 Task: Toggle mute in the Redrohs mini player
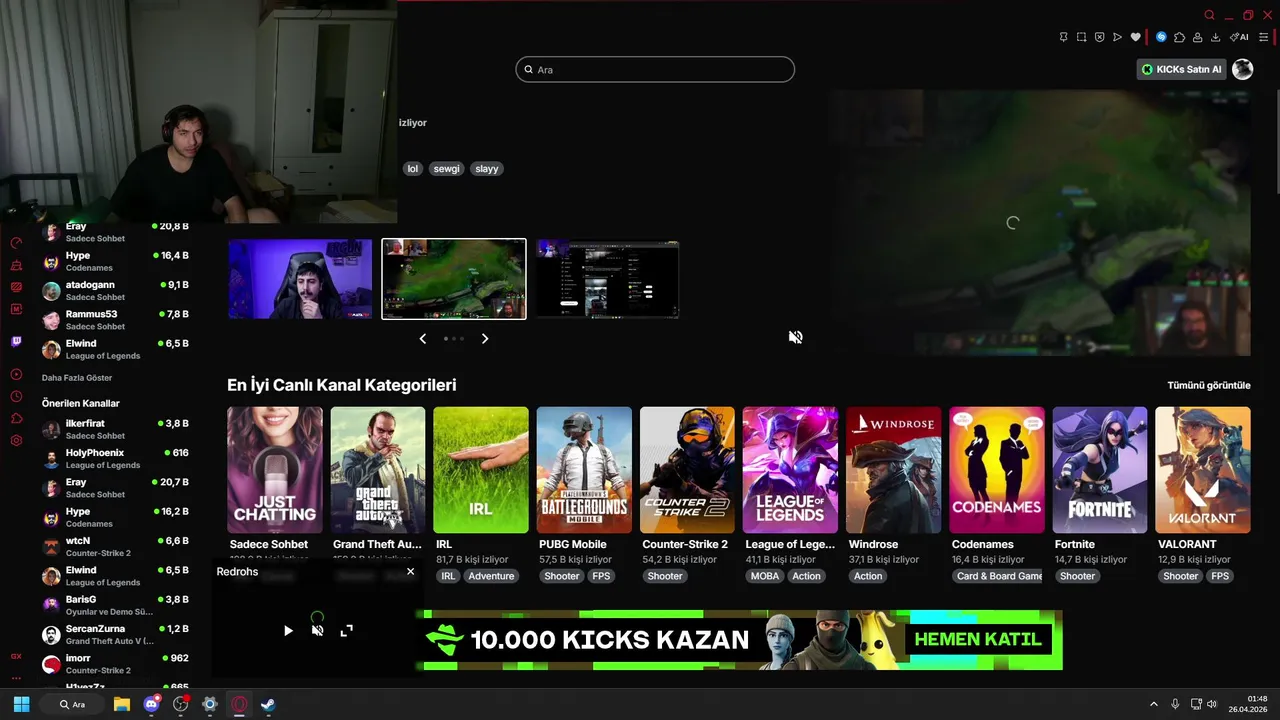tap(317, 630)
